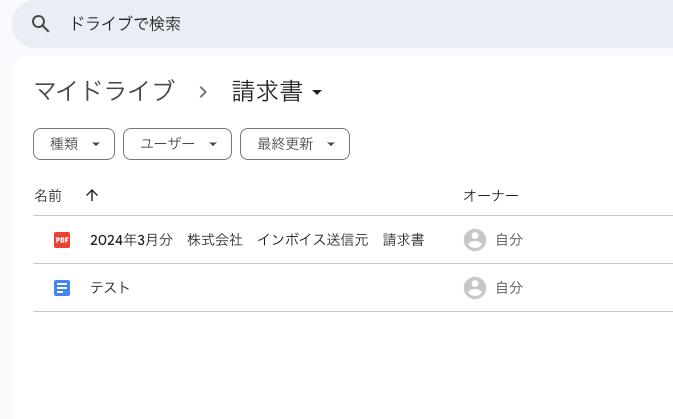Click the PDF file icon
This screenshot has height=419, width=673.
point(62,240)
